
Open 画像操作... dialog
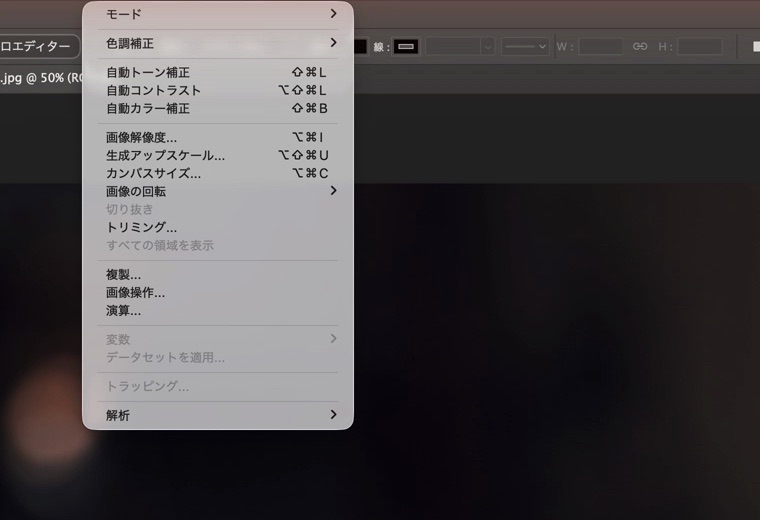click(x=218, y=292)
